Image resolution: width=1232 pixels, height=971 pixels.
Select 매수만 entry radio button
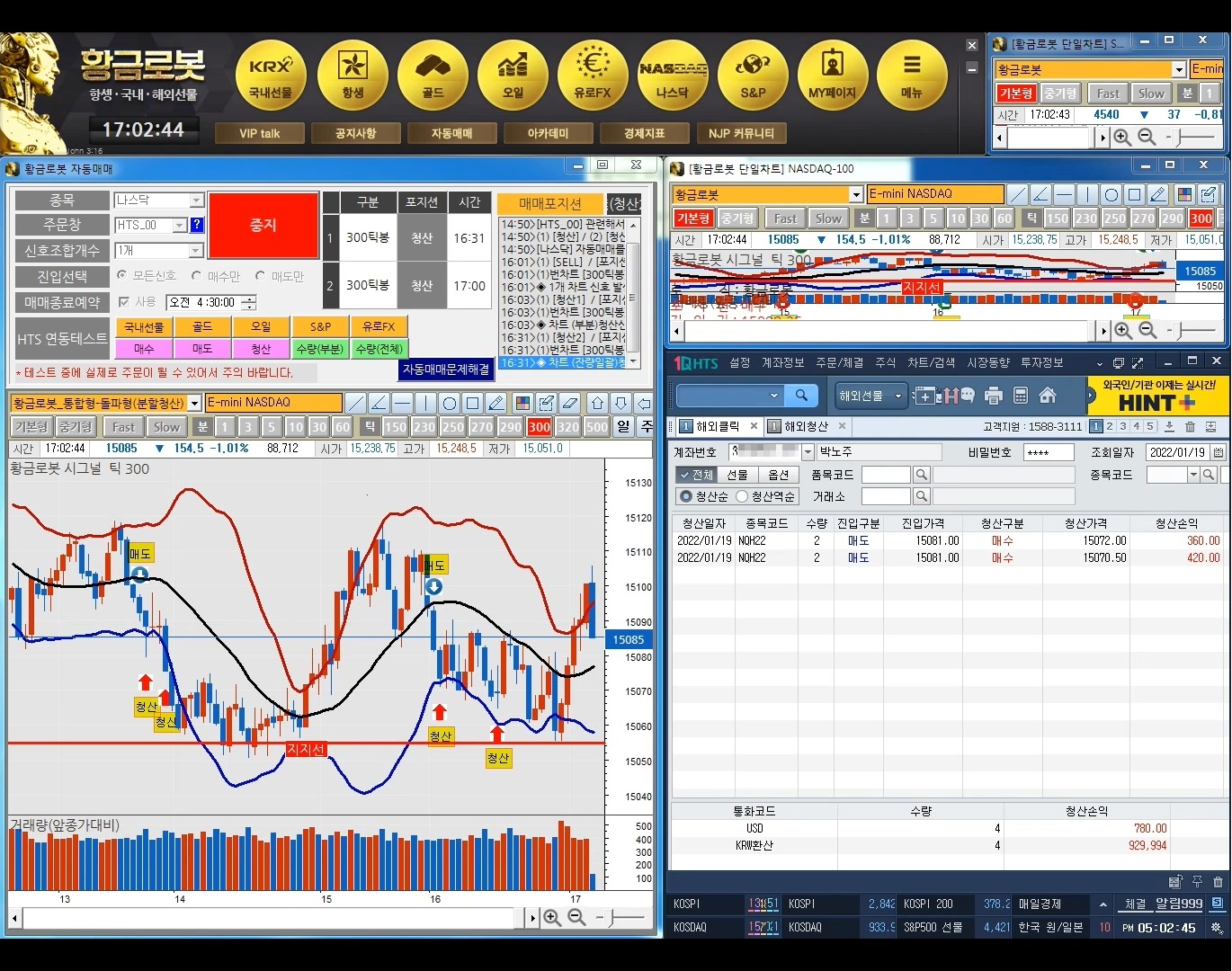click(x=197, y=275)
